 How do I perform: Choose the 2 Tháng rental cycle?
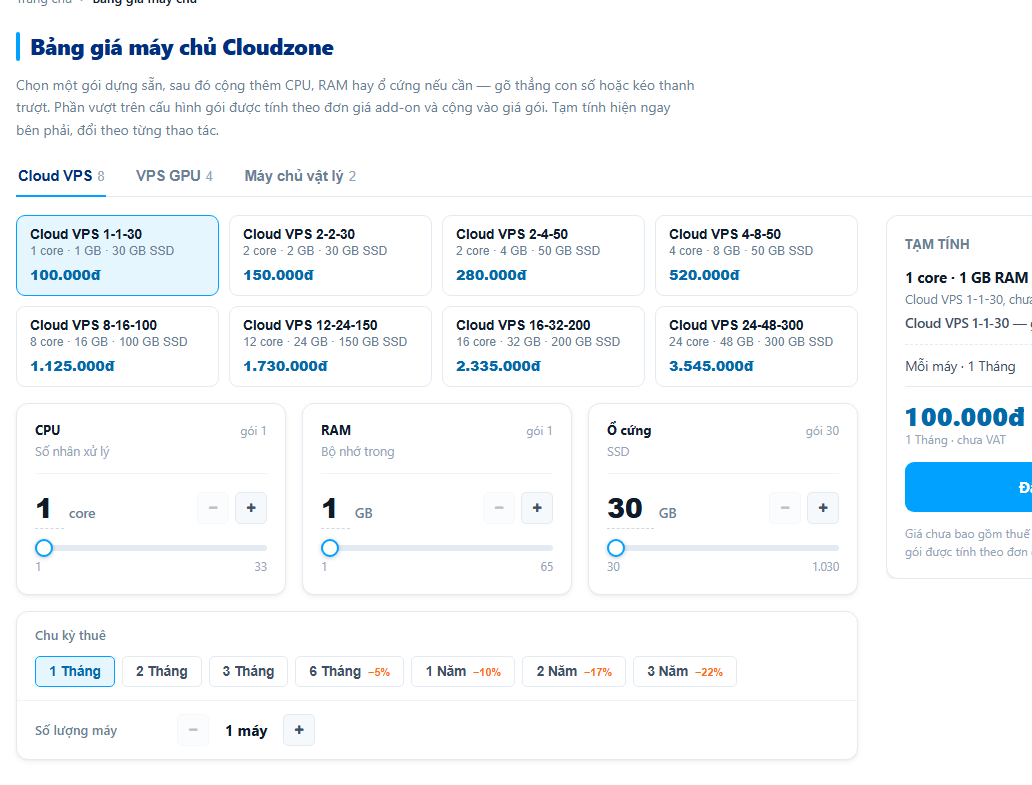[162, 671]
